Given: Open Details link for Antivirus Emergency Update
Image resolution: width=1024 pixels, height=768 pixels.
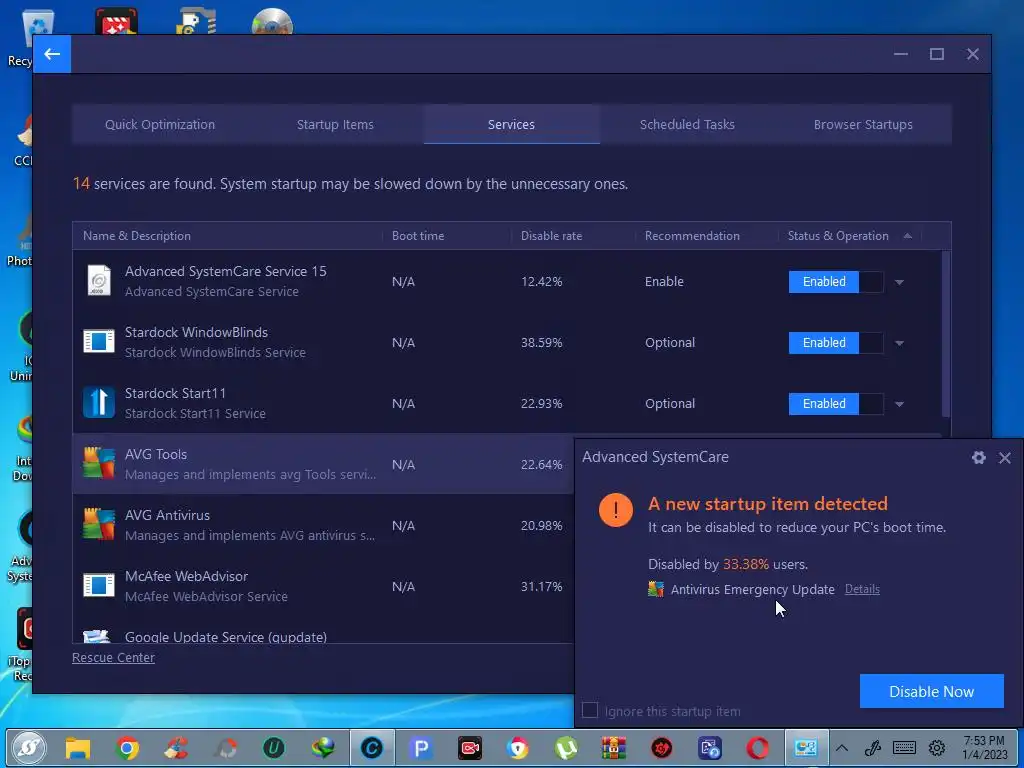Looking at the screenshot, I should pos(862,589).
